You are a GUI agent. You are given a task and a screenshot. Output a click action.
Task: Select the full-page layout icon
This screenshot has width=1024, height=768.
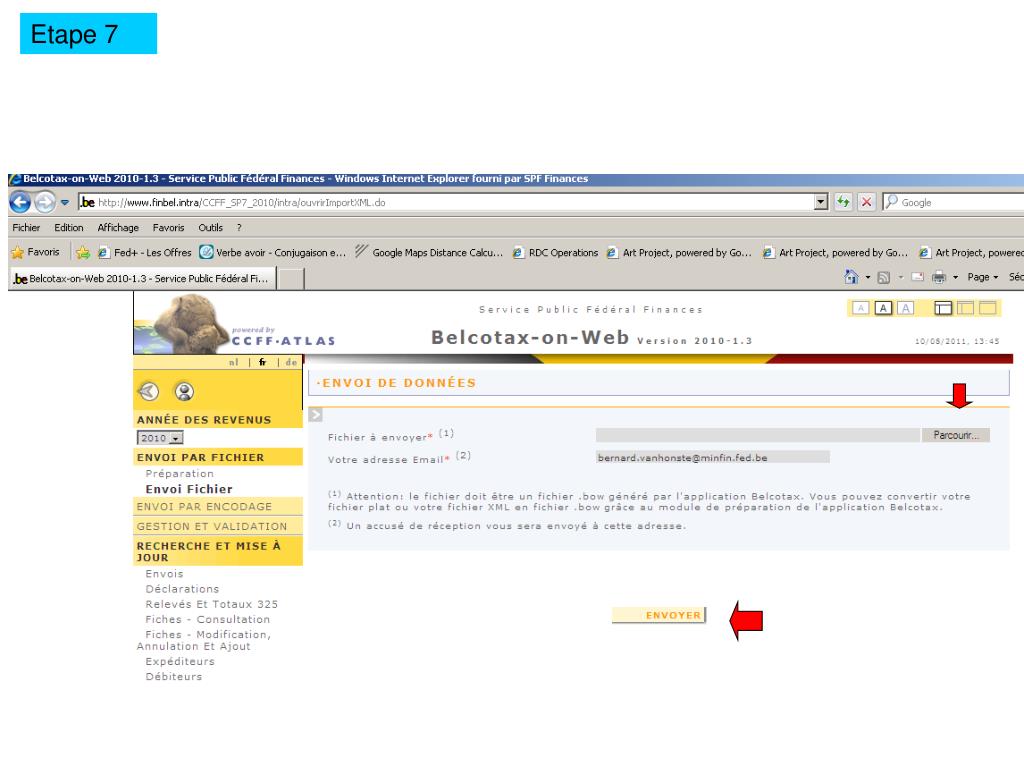pos(987,308)
